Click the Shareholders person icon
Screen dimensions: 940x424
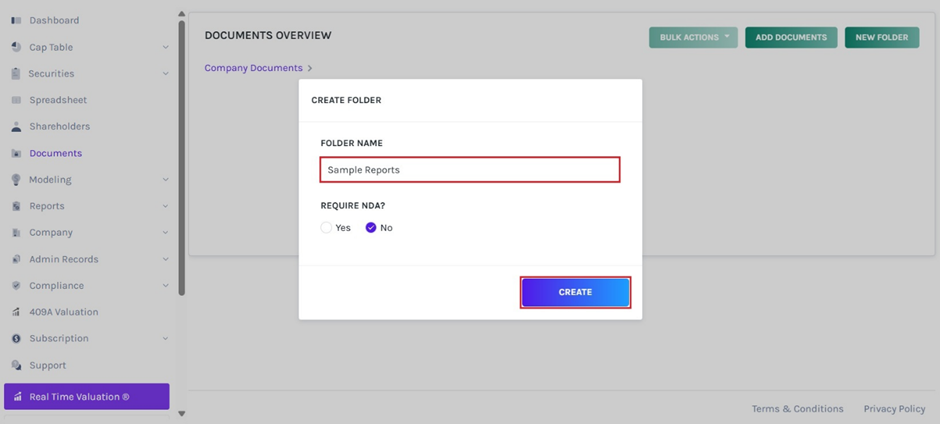pyautogui.click(x=16, y=126)
